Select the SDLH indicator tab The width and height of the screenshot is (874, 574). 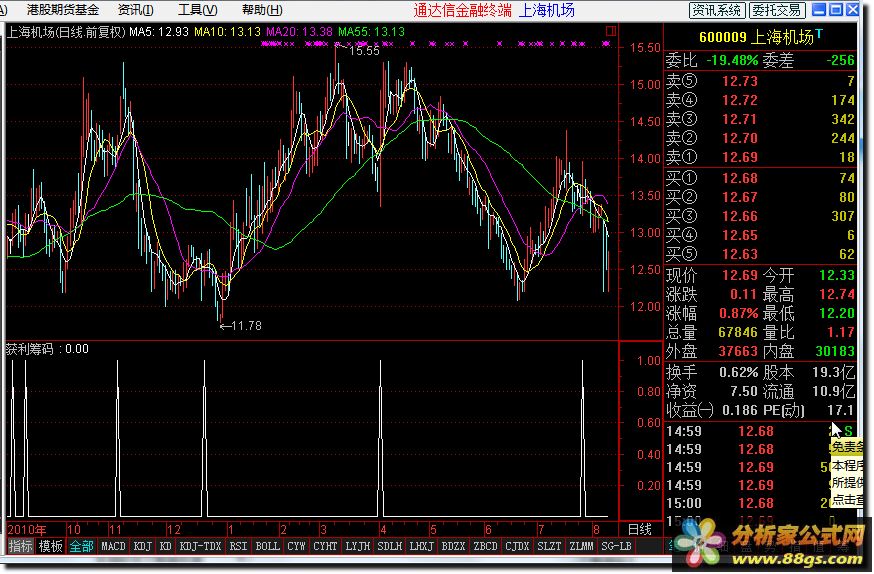(x=390, y=546)
